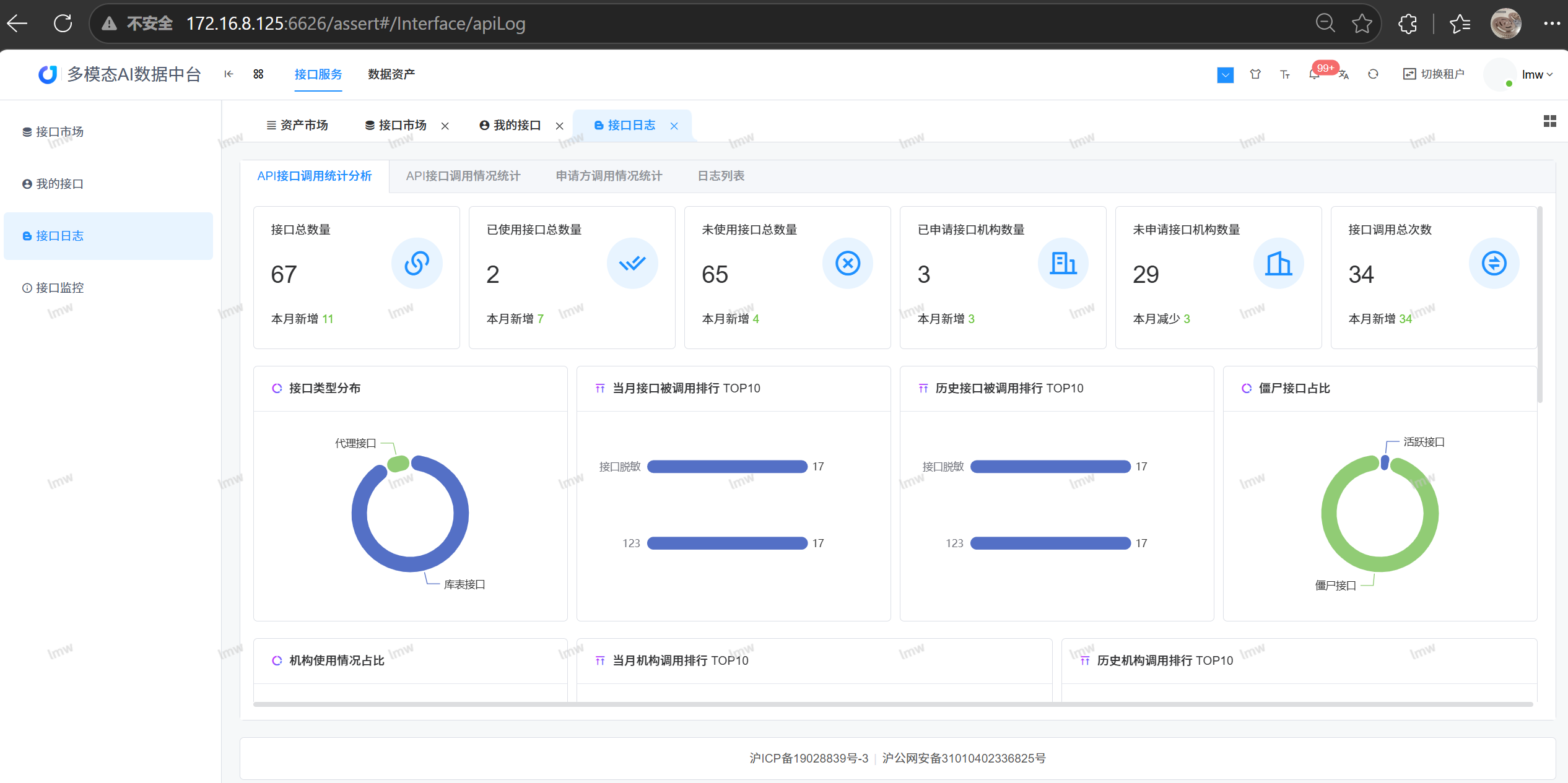Image resolution: width=1568 pixels, height=783 pixels.
Task: Click the browser address bar URL
Action: point(355,24)
